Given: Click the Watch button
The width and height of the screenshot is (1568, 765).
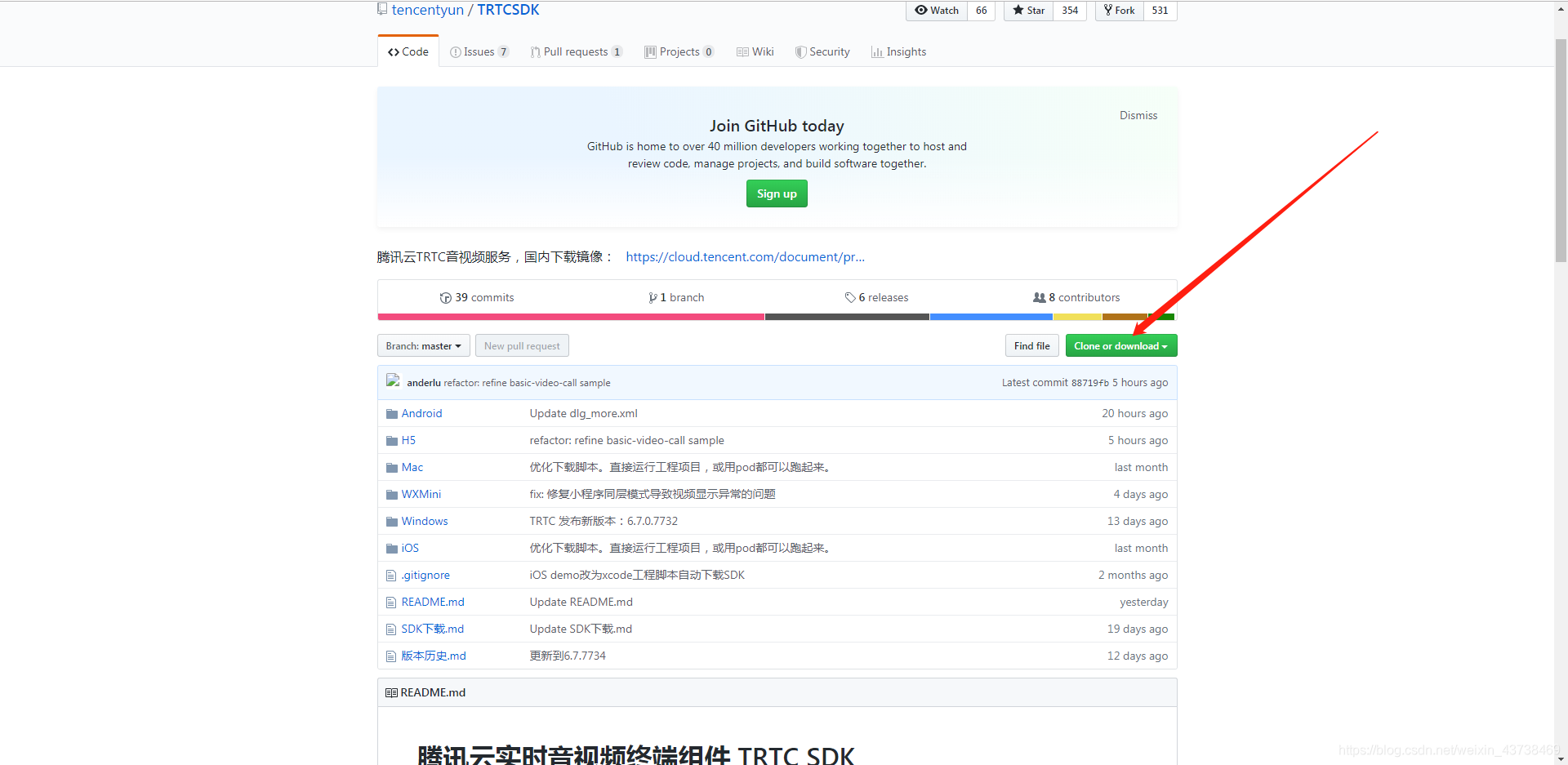Looking at the screenshot, I should tap(937, 11).
